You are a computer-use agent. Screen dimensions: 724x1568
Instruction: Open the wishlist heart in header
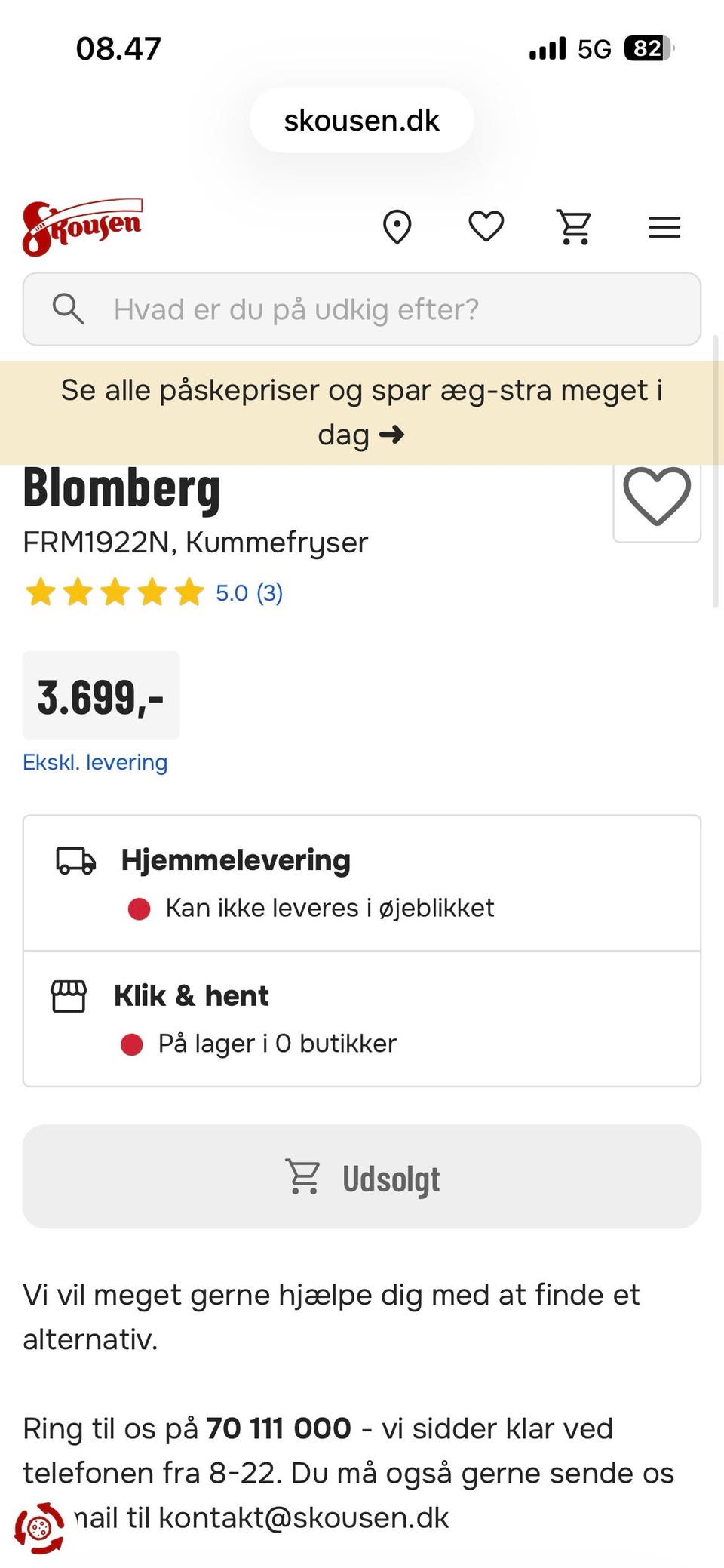[486, 226]
